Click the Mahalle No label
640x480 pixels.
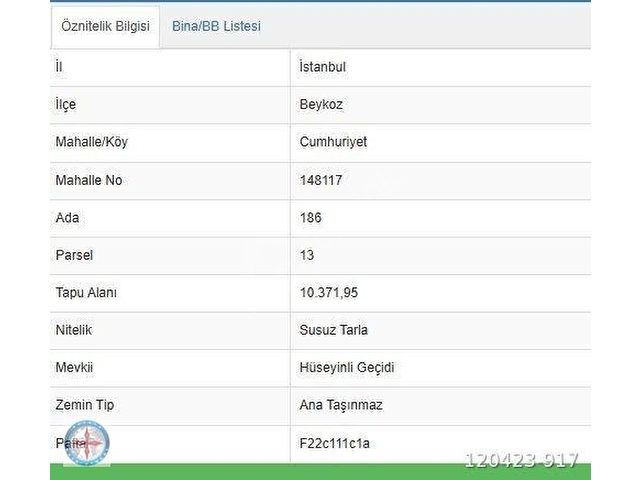tap(89, 180)
